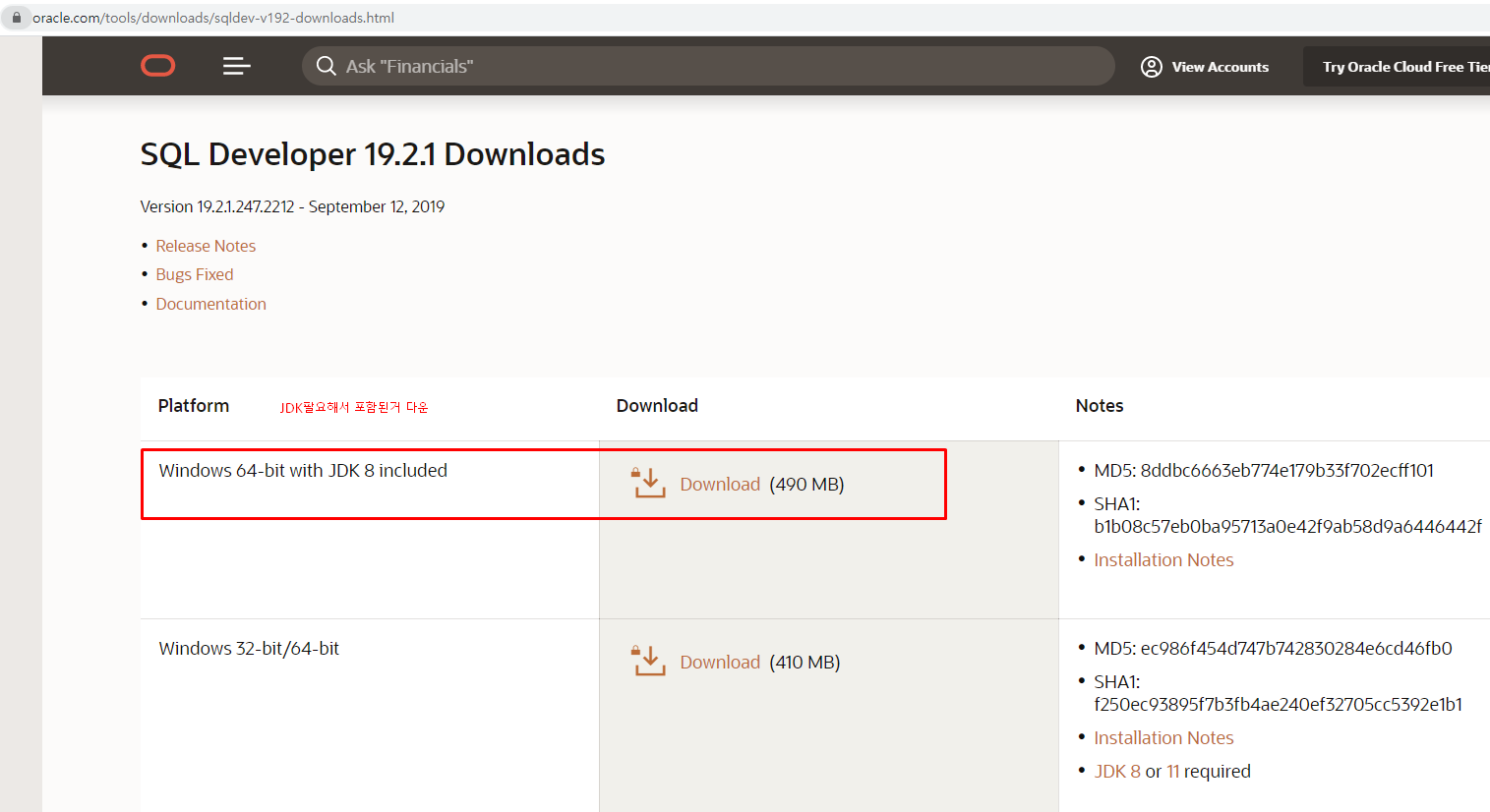Click the URL in the address bar

213,18
